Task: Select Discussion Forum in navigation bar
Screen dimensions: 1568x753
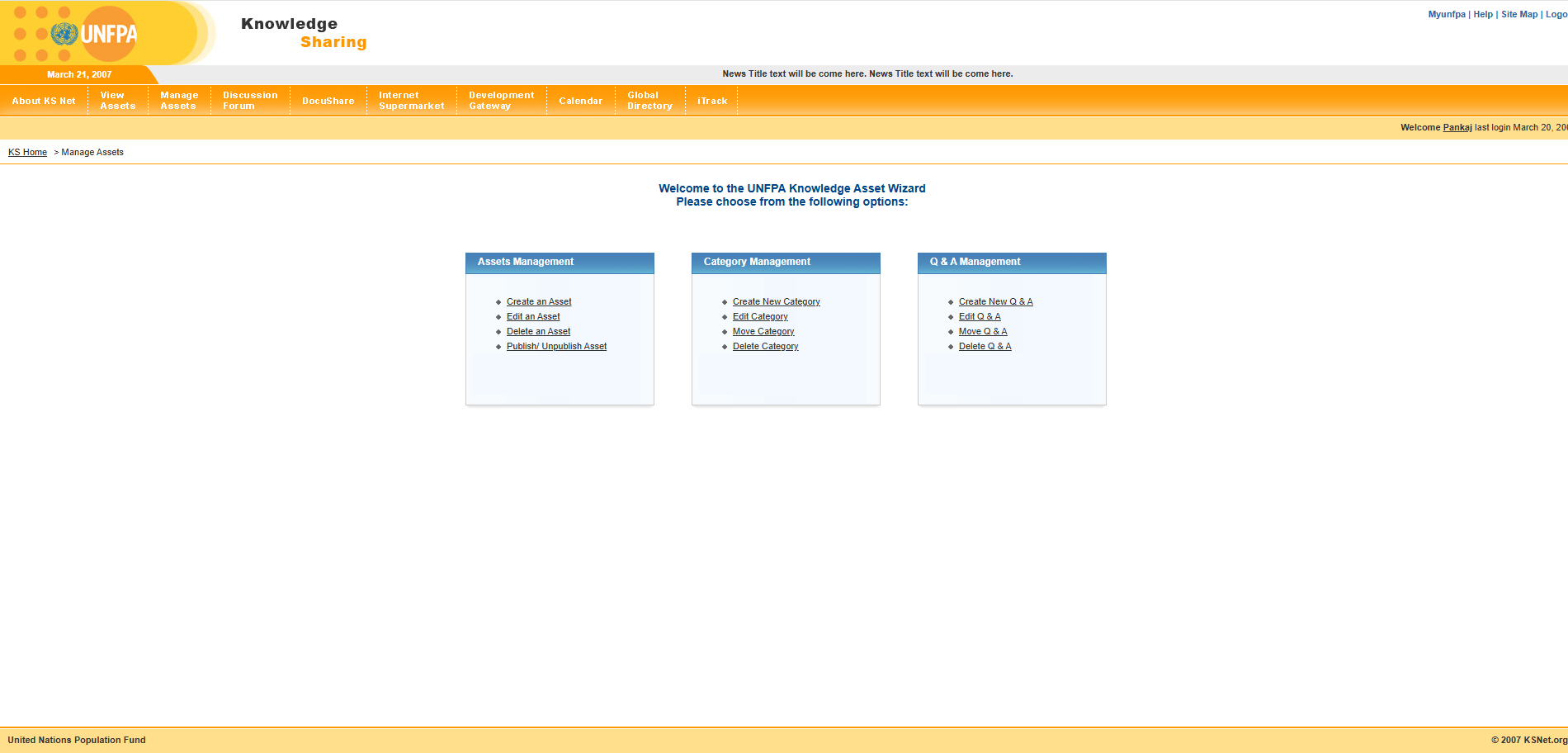Action: (x=250, y=101)
